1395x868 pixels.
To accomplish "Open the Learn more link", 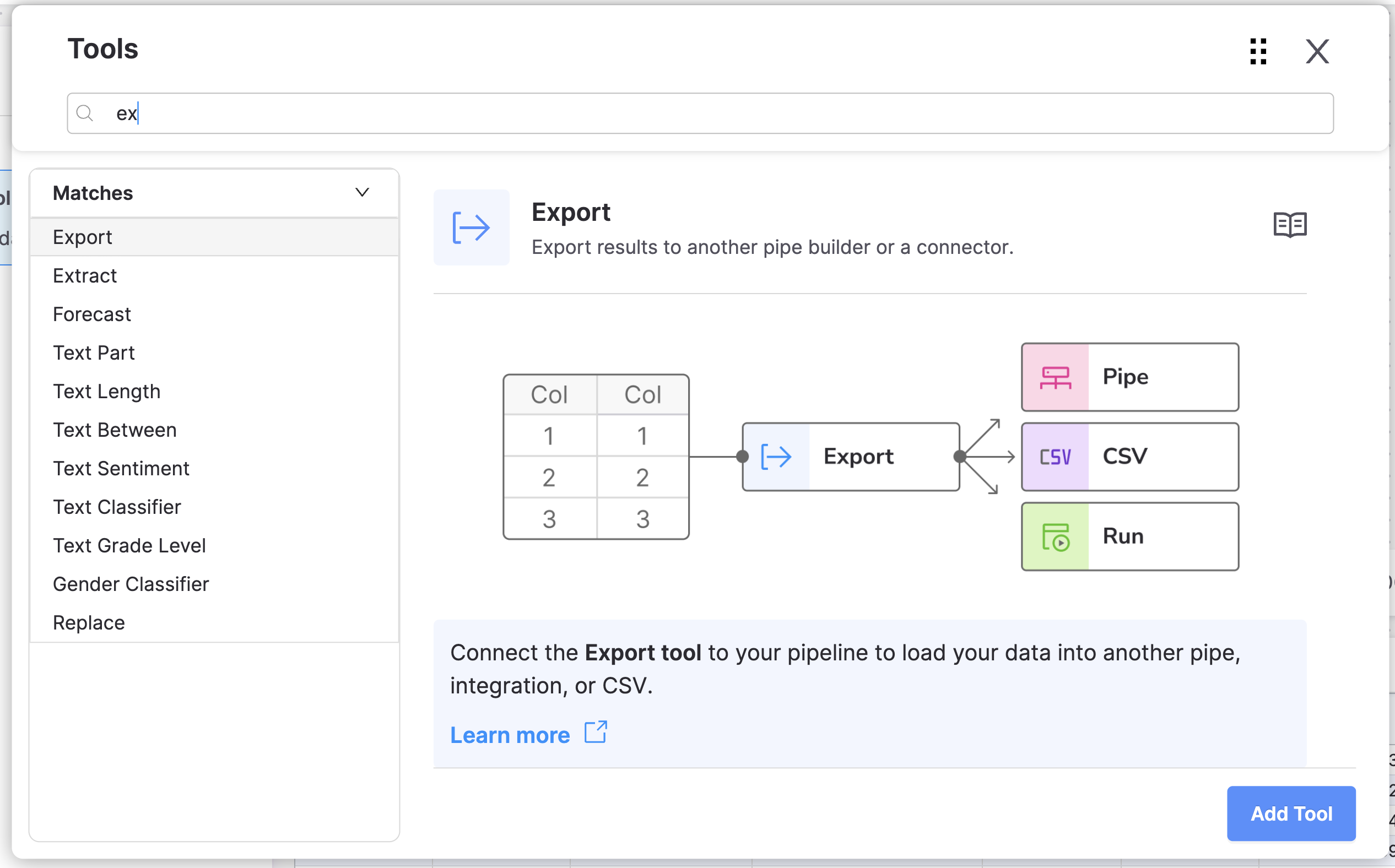I will coord(510,735).
